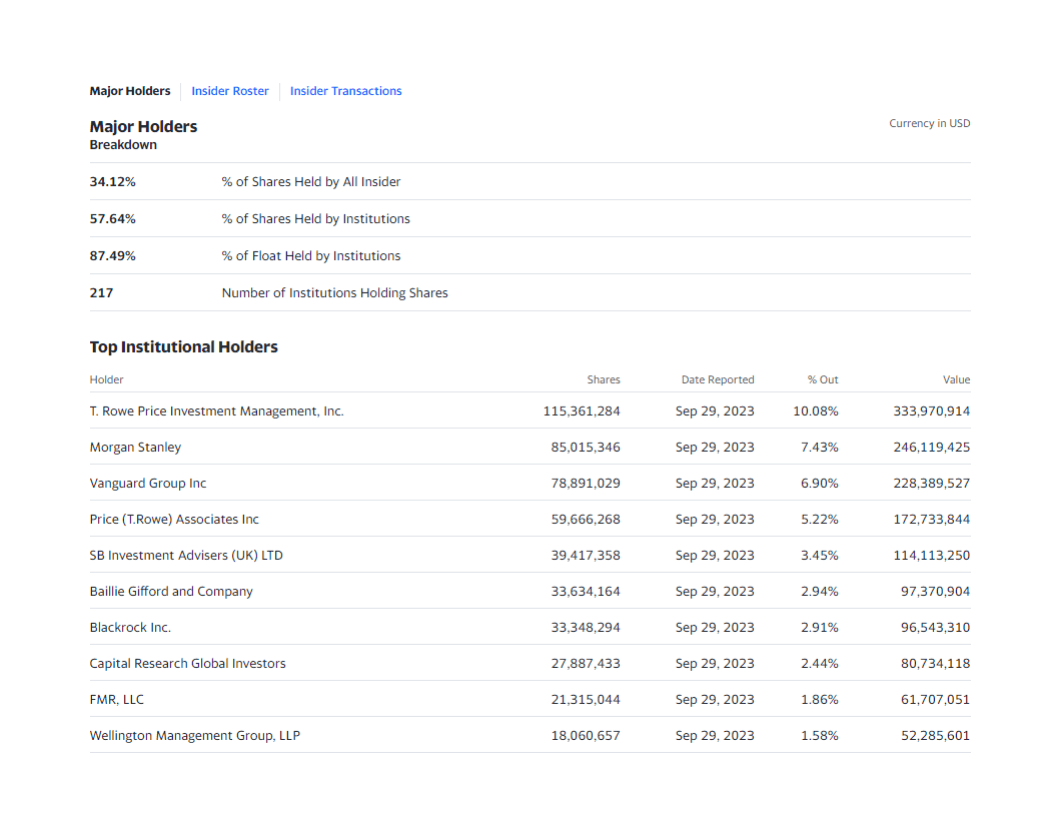The image size is (1064, 825).
Task: Click holding value 80,734,118
Action: [936, 664]
